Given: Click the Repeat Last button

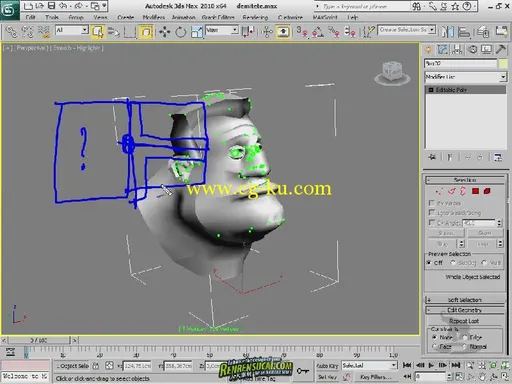Looking at the screenshot, I should tap(464, 321).
